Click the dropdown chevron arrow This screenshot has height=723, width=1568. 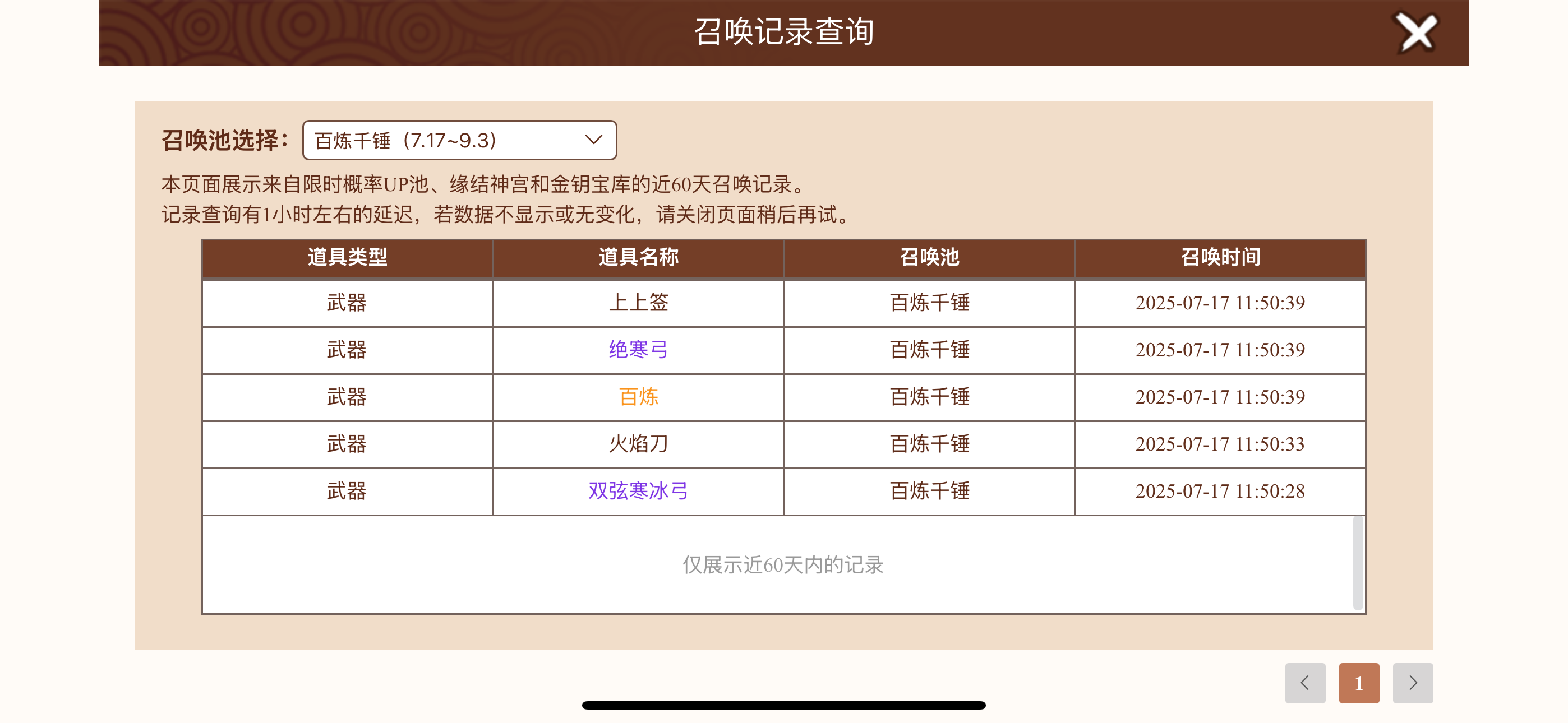click(x=593, y=140)
